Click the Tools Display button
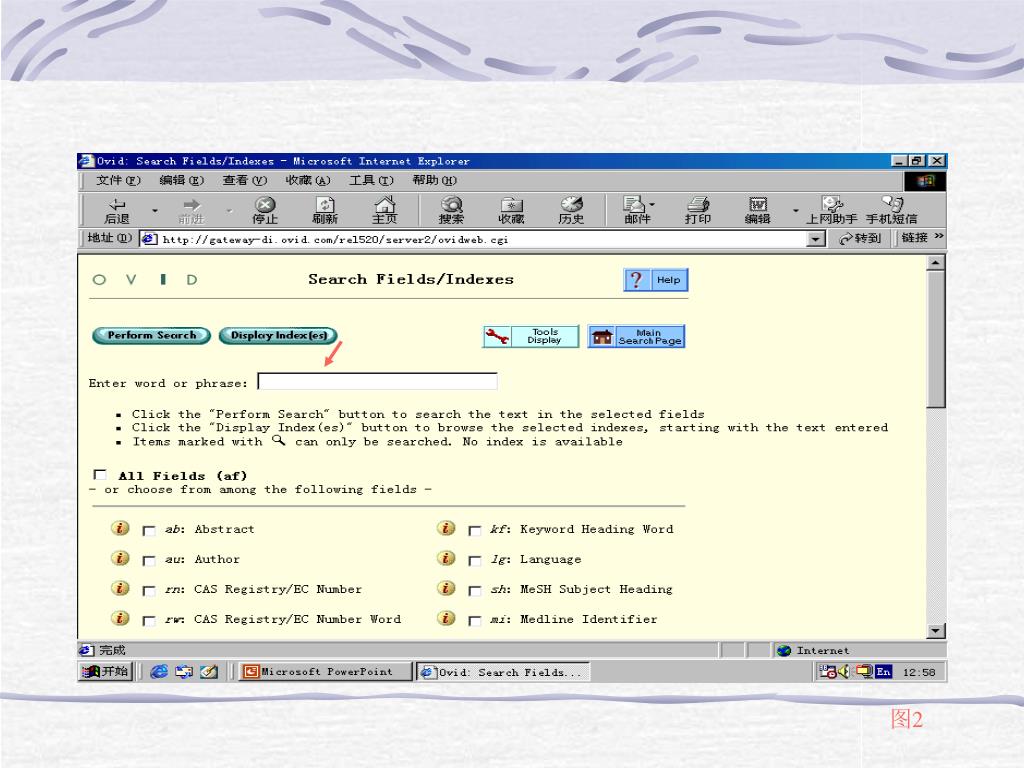 (531, 336)
